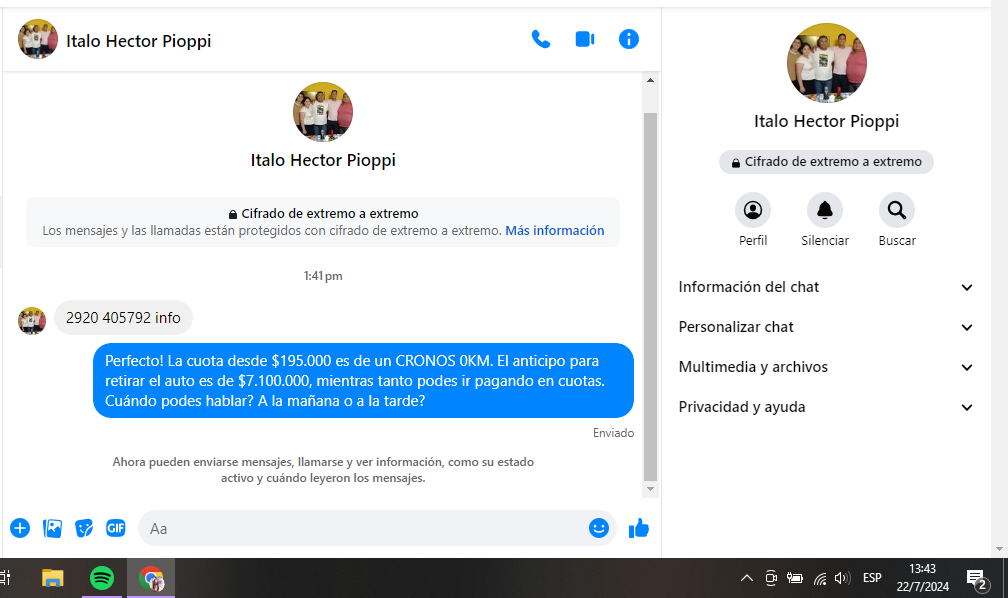Expand Privacidad y ayuda section
This screenshot has width=1008, height=598.
tap(826, 407)
